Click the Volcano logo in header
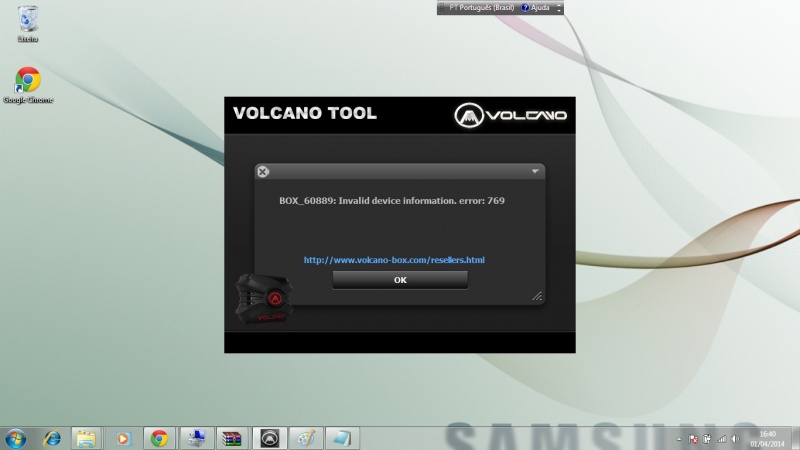 [x=510, y=115]
